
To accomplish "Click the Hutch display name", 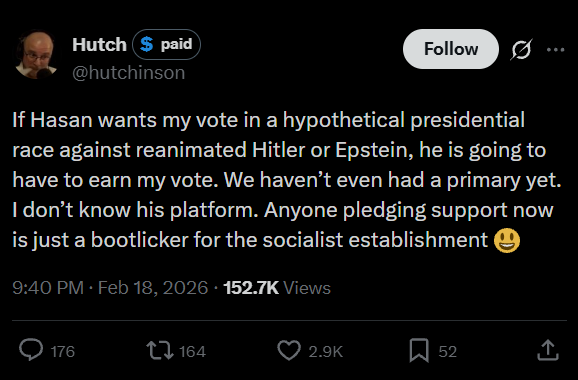I will (x=99, y=45).
